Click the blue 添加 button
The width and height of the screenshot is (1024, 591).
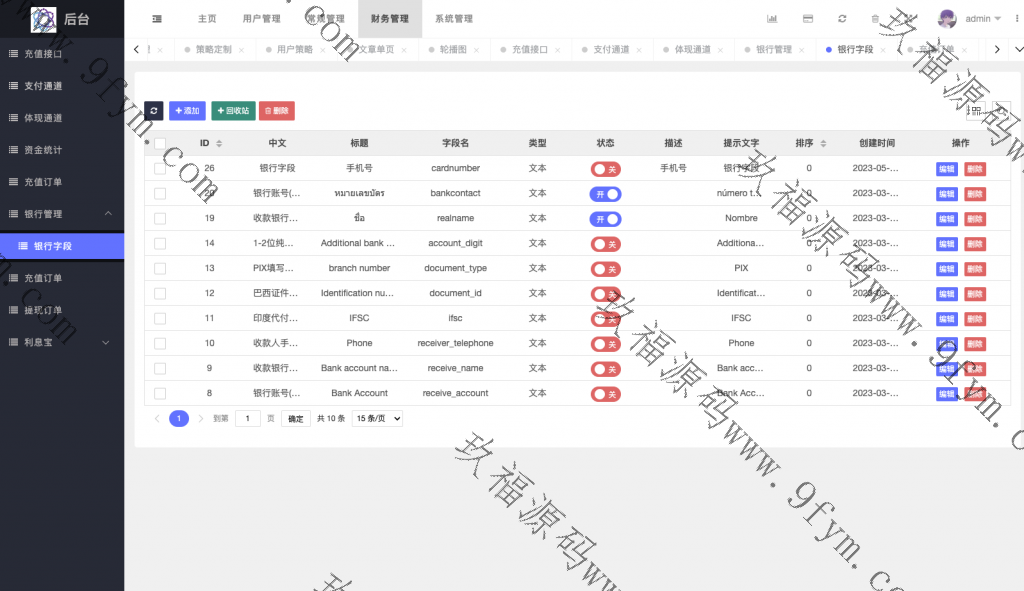pyautogui.click(x=187, y=111)
